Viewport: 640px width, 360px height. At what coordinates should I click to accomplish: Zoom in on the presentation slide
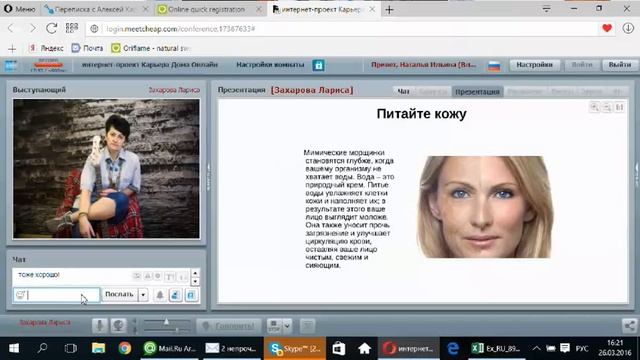(594, 107)
